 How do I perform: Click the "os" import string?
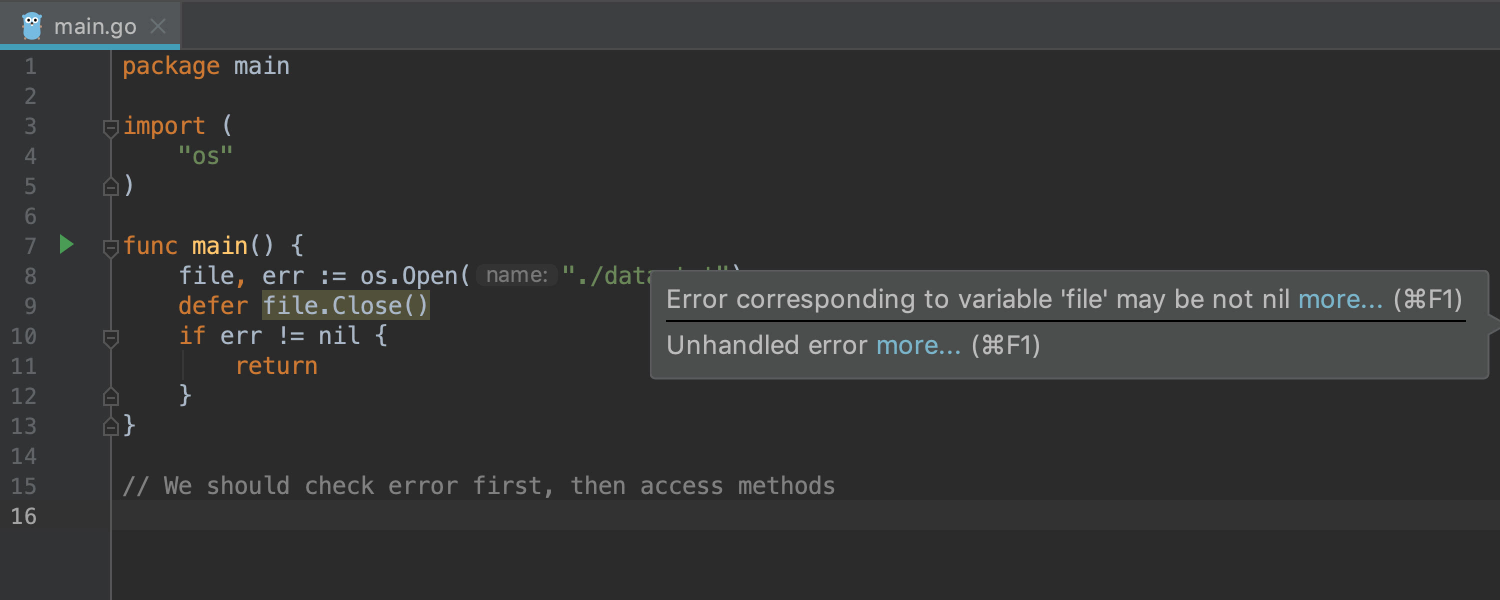[205, 156]
